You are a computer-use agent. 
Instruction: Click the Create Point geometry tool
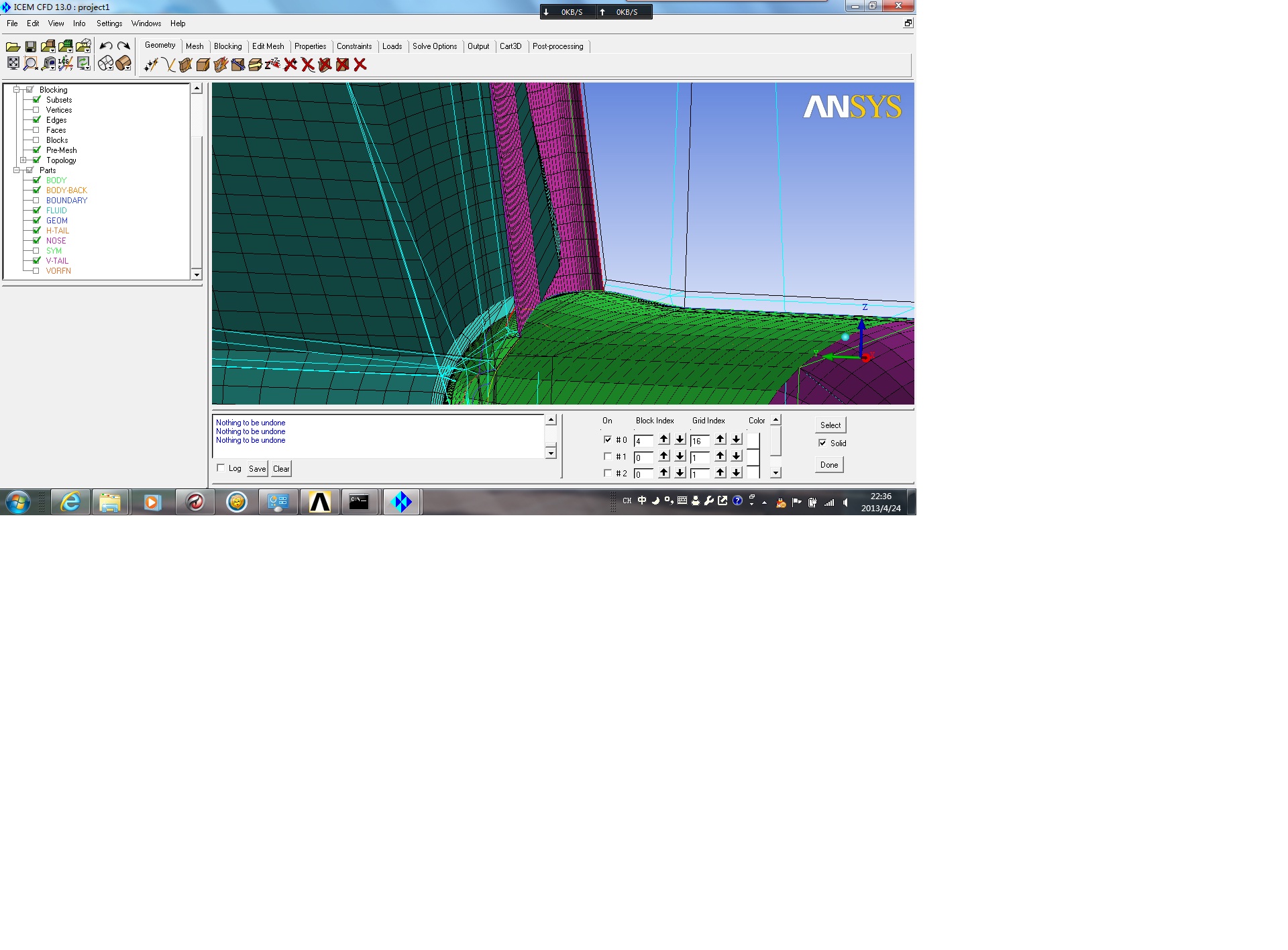(x=150, y=64)
